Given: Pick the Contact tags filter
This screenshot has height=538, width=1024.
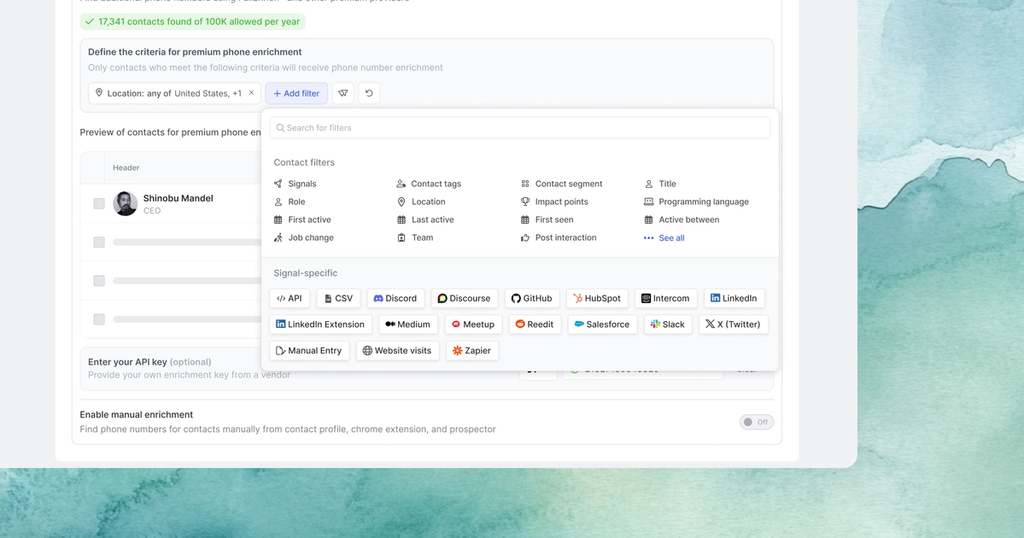Looking at the screenshot, I should [428, 184].
